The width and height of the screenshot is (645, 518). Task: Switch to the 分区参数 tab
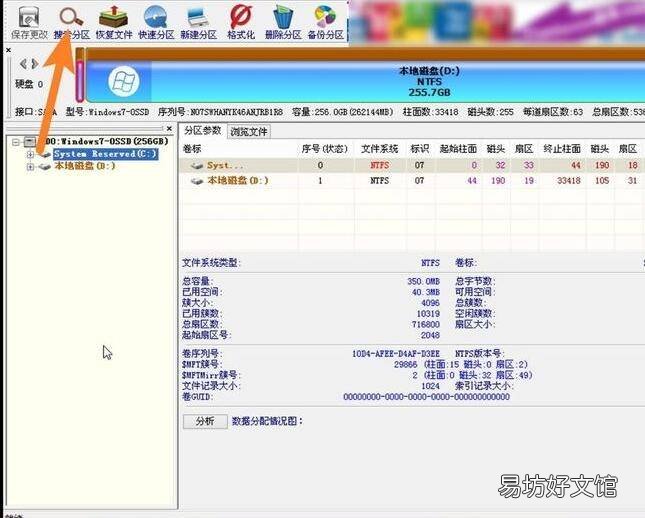coord(202,131)
